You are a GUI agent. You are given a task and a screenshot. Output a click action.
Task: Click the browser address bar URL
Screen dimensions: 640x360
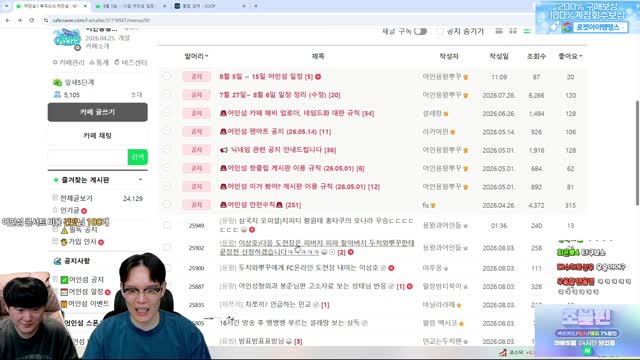pyautogui.click(x=101, y=20)
